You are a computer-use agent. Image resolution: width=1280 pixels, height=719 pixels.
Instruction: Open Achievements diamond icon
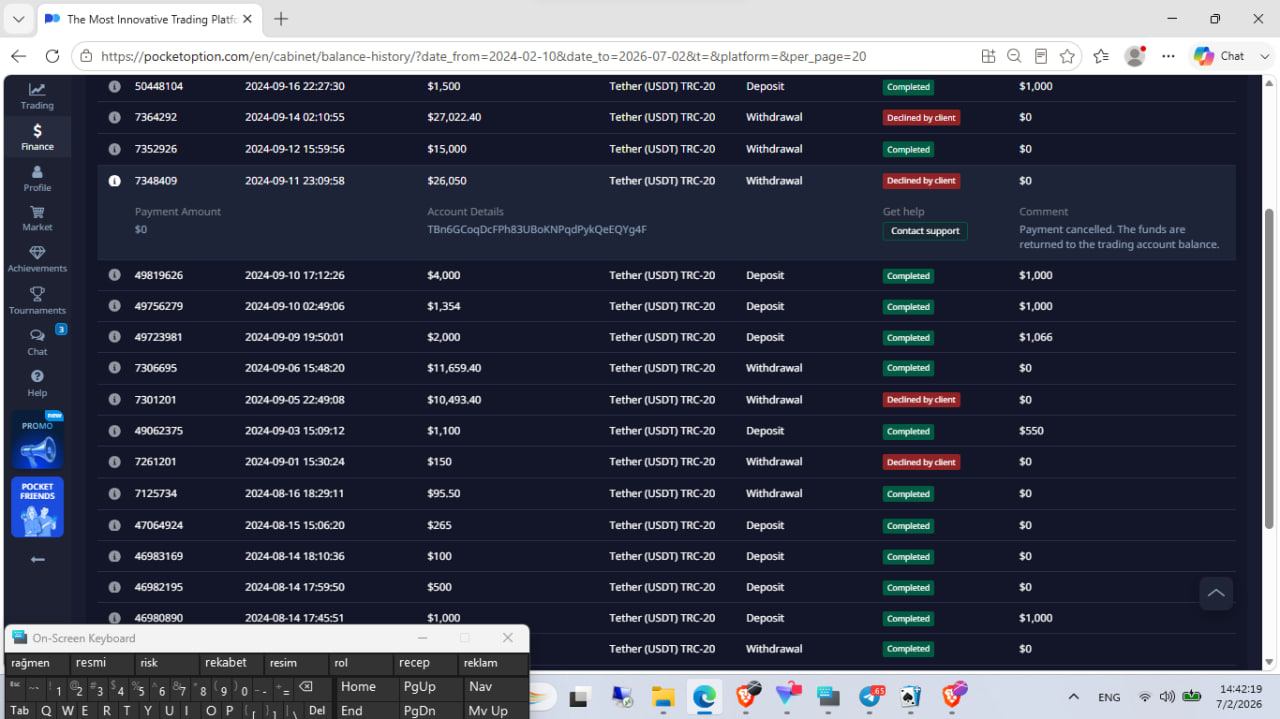point(37,259)
